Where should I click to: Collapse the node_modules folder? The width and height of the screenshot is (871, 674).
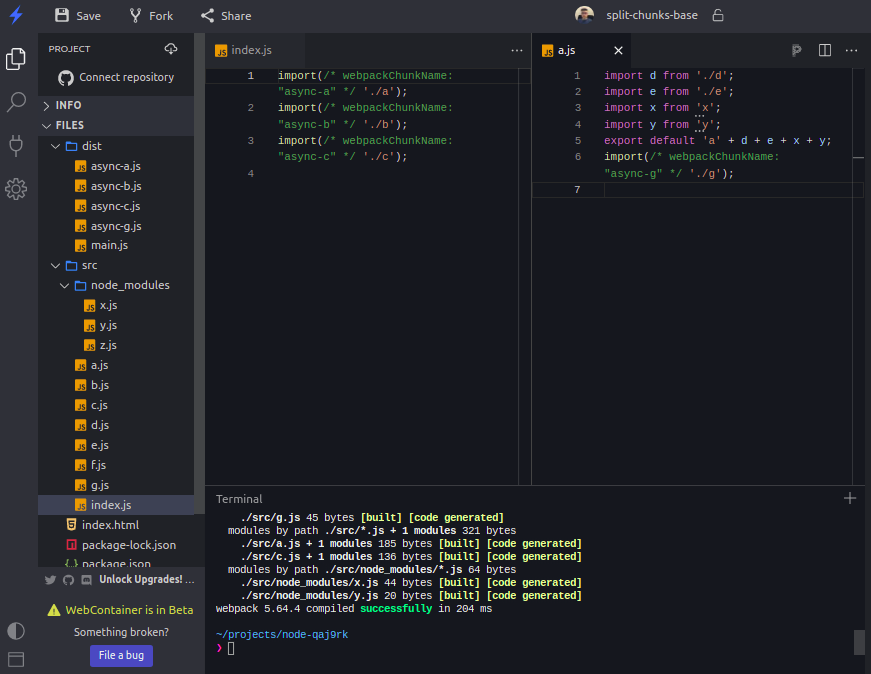point(129,285)
